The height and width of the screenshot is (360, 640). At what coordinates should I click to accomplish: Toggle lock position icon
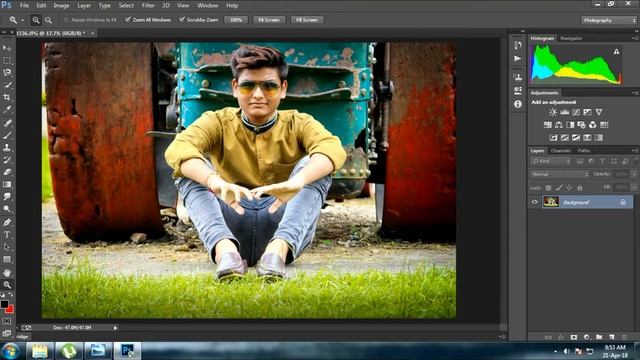coord(569,188)
